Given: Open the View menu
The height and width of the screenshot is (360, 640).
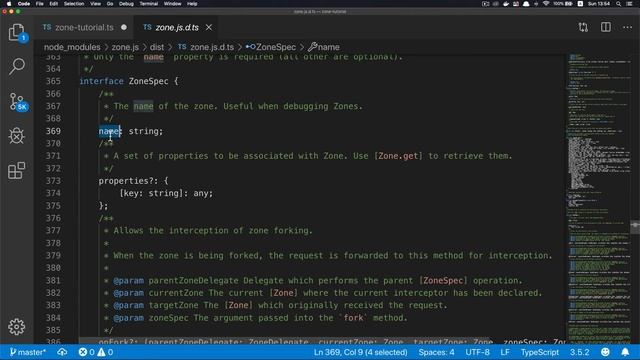Looking at the screenshot, I should 96,4.
